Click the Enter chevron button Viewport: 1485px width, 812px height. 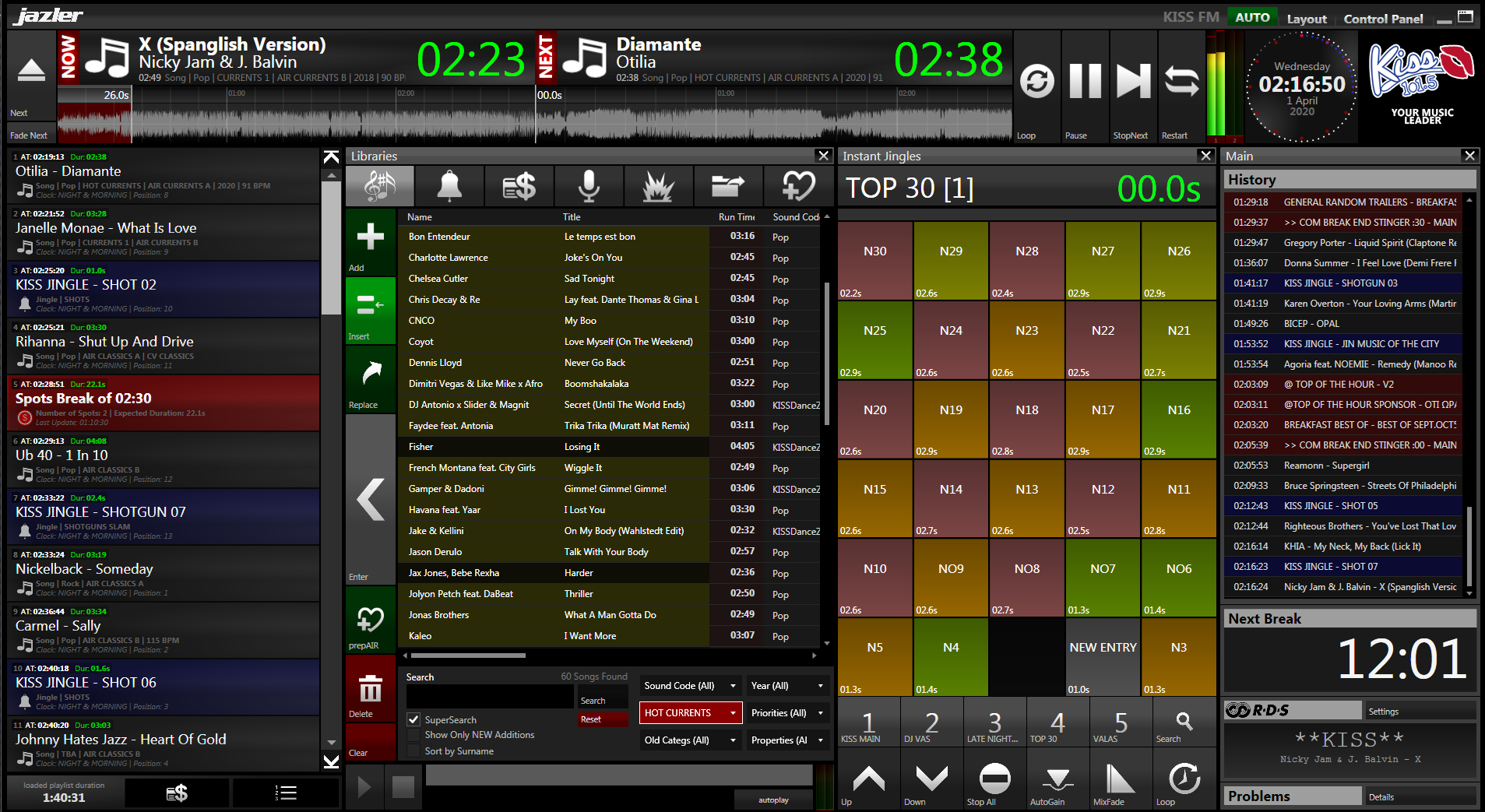coord(371,499)
